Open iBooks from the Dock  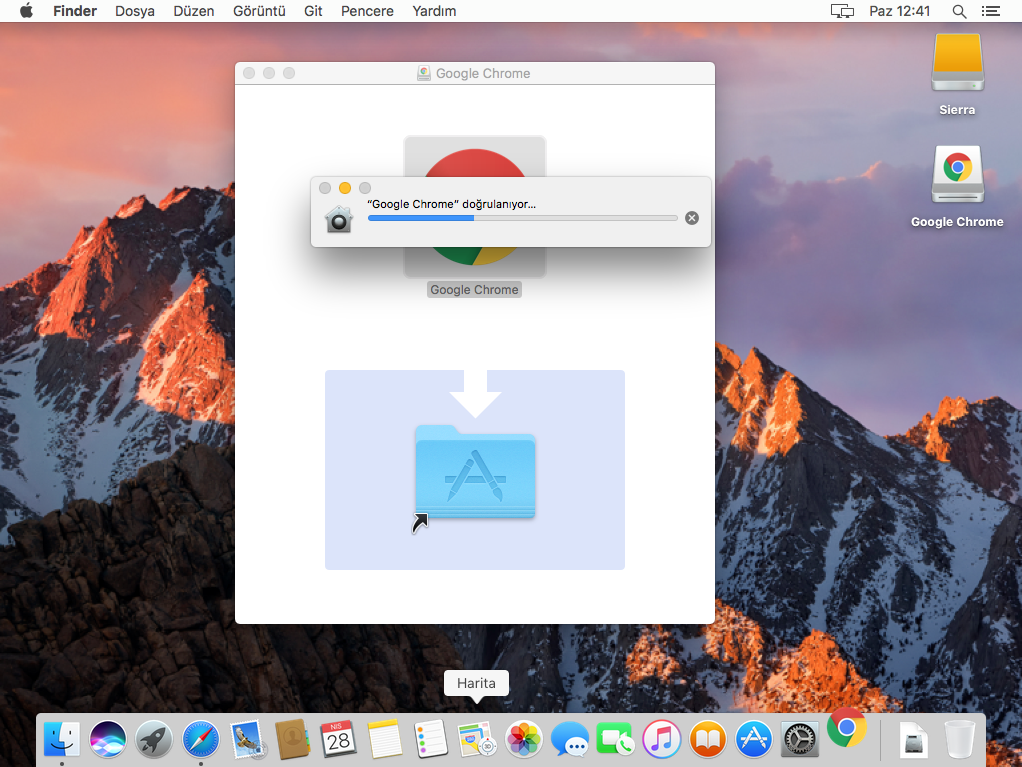pyautogui.click(x=708, y=740)
